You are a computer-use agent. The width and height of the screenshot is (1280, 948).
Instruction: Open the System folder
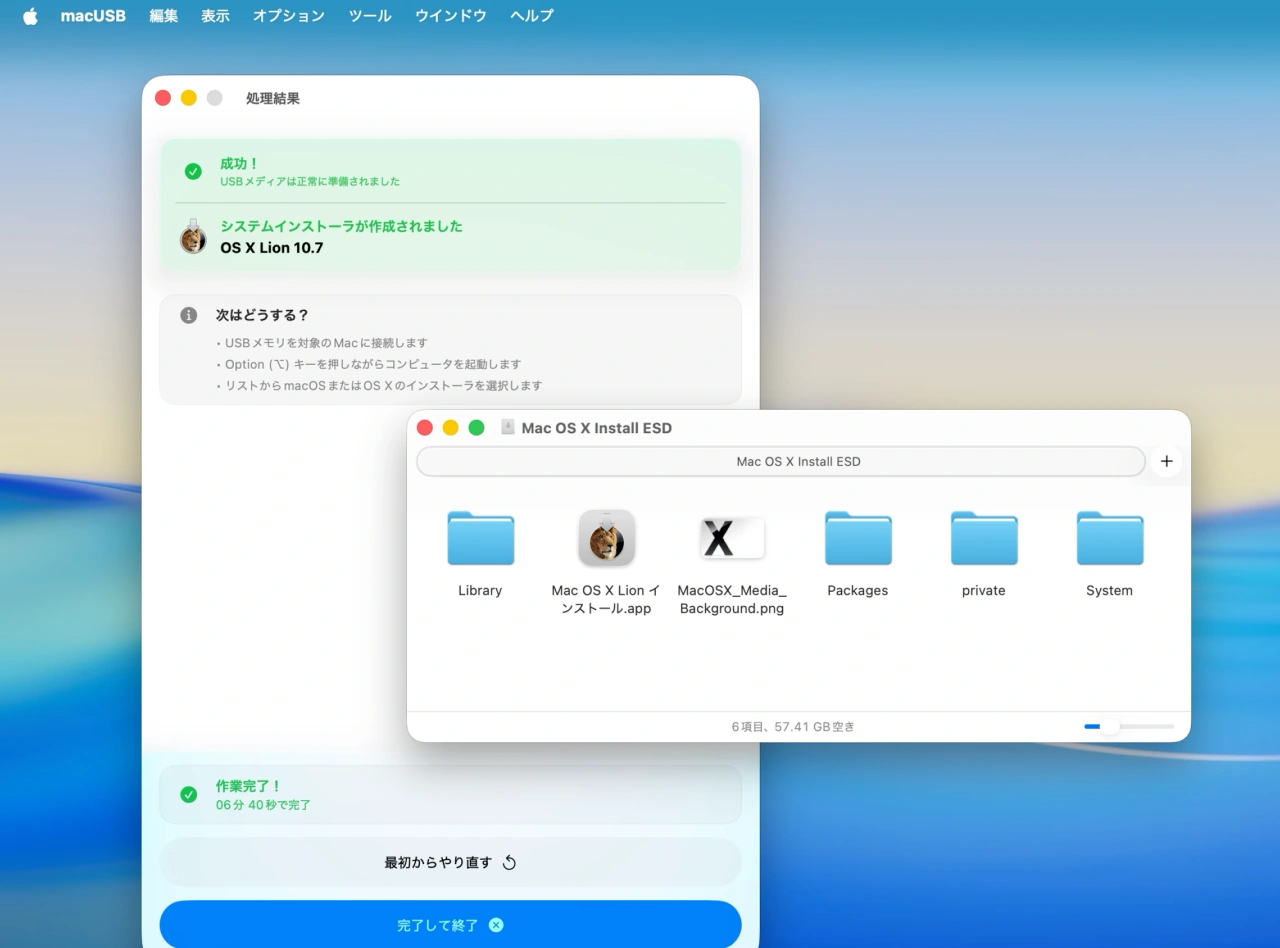coord(1109,538)
